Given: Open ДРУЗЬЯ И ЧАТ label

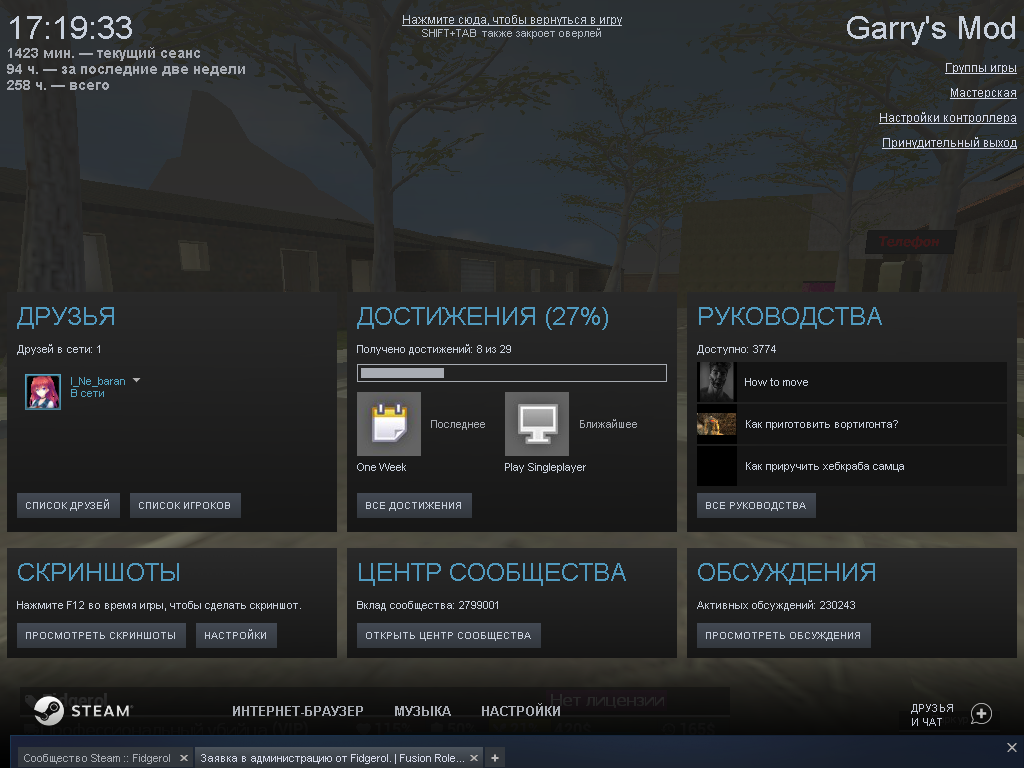Looking at the screenshot, I should pos(932,714).
